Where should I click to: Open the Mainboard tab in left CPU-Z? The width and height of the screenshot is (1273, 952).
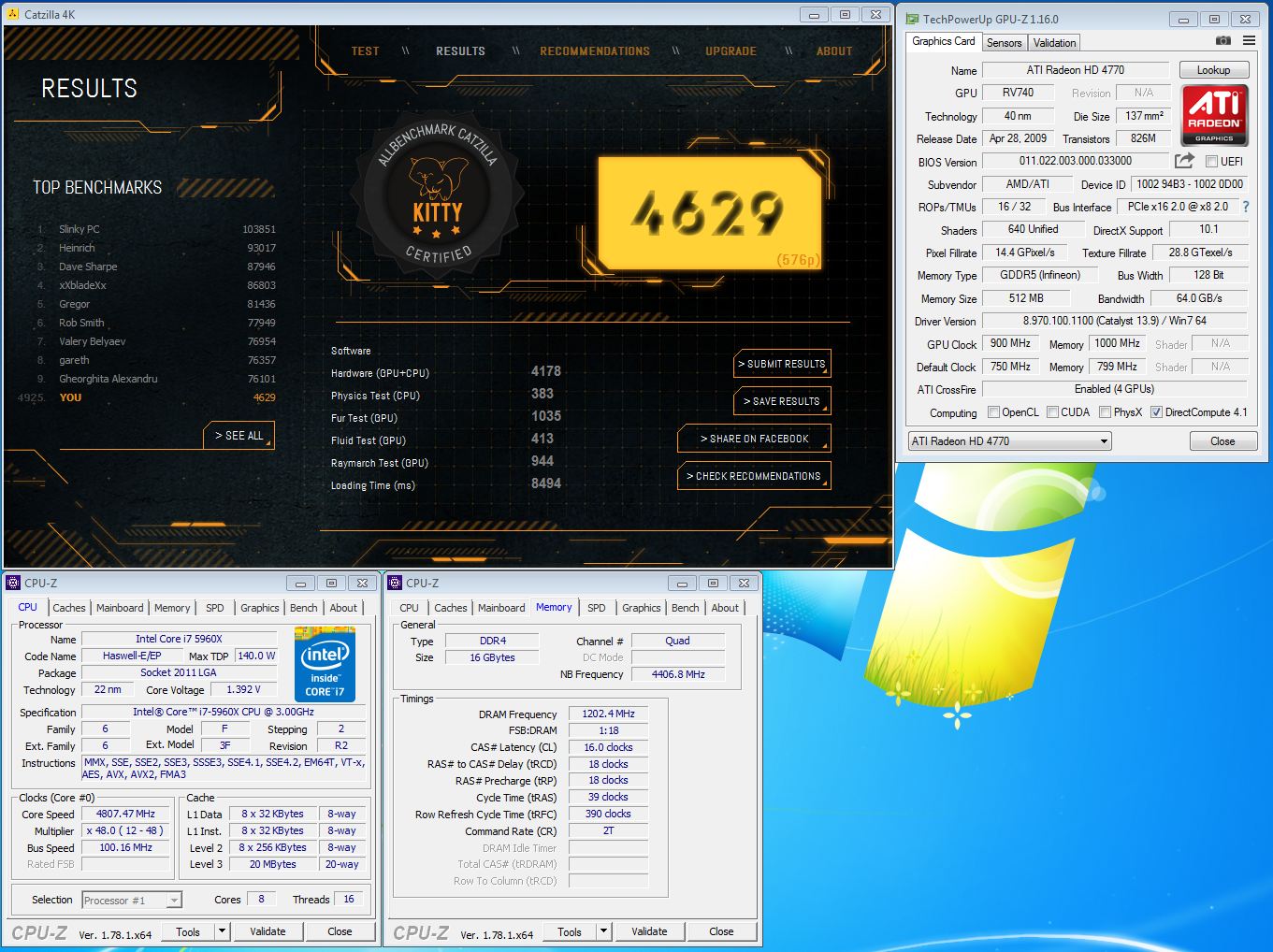pos(120,608)
